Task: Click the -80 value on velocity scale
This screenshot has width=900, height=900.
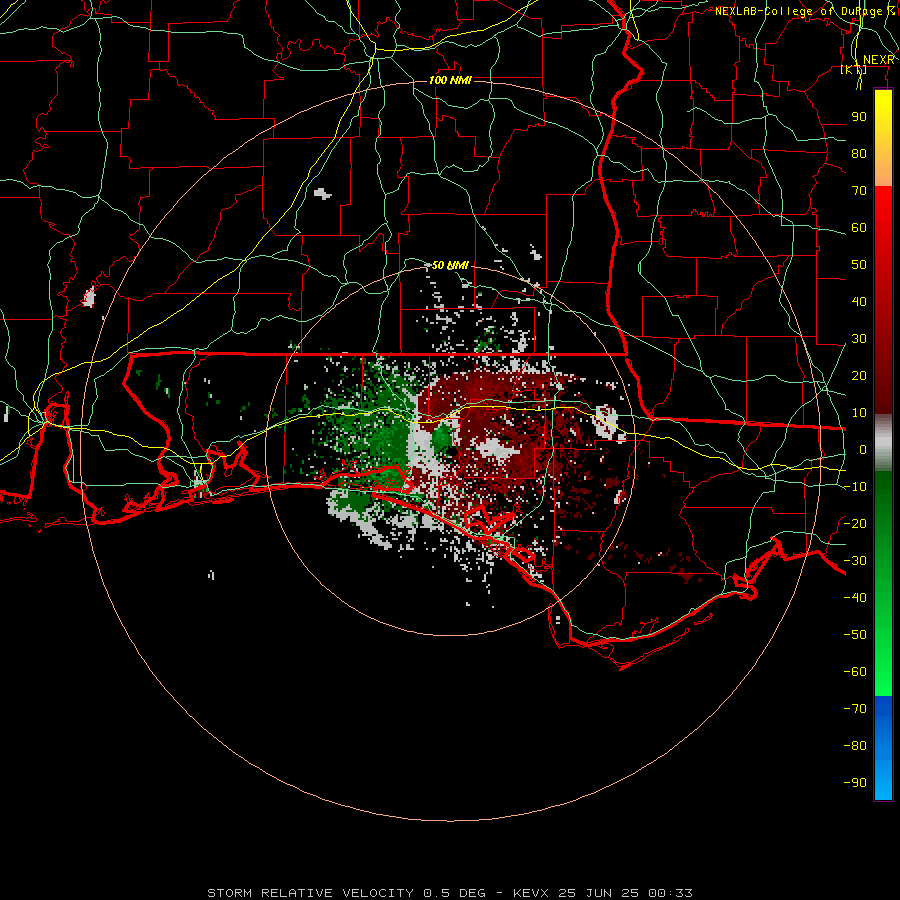Action: point(855,746)
